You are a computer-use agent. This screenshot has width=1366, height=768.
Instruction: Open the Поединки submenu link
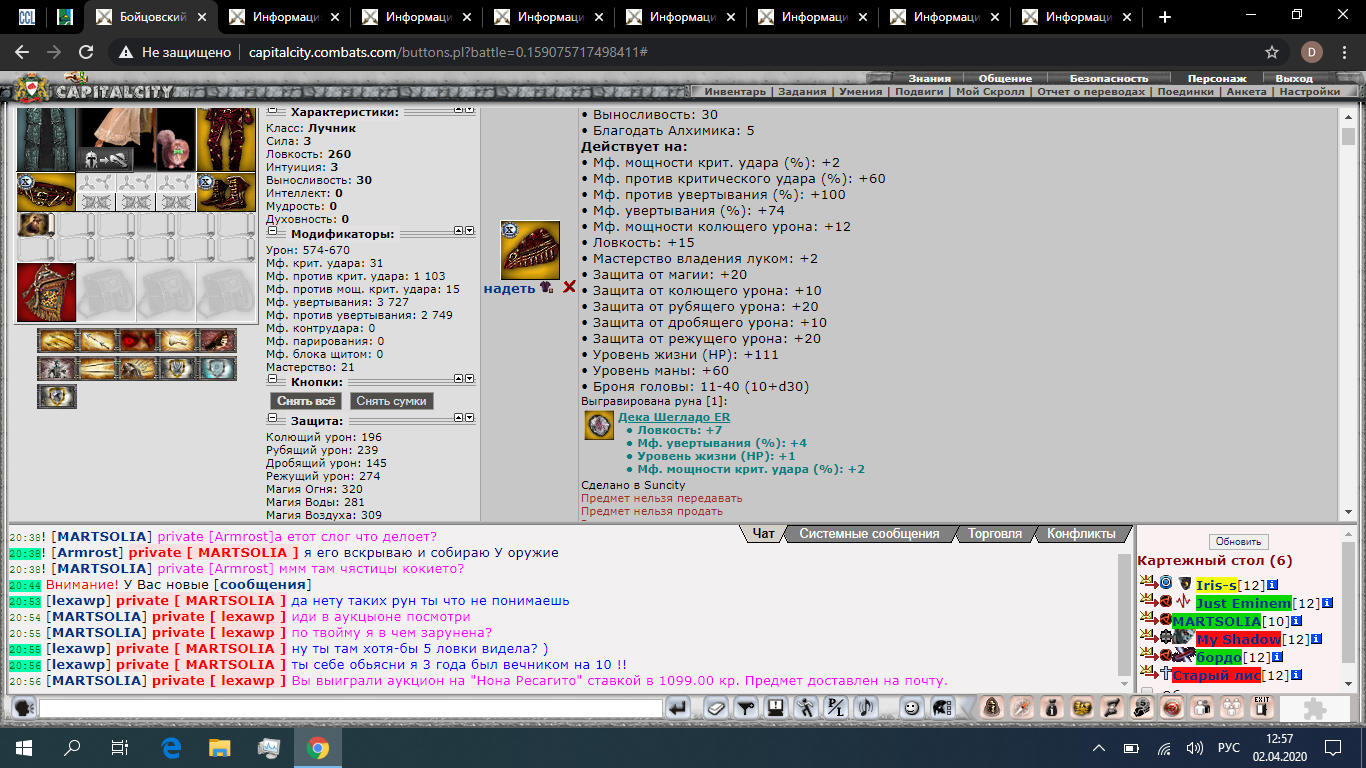coord(1185,92)
